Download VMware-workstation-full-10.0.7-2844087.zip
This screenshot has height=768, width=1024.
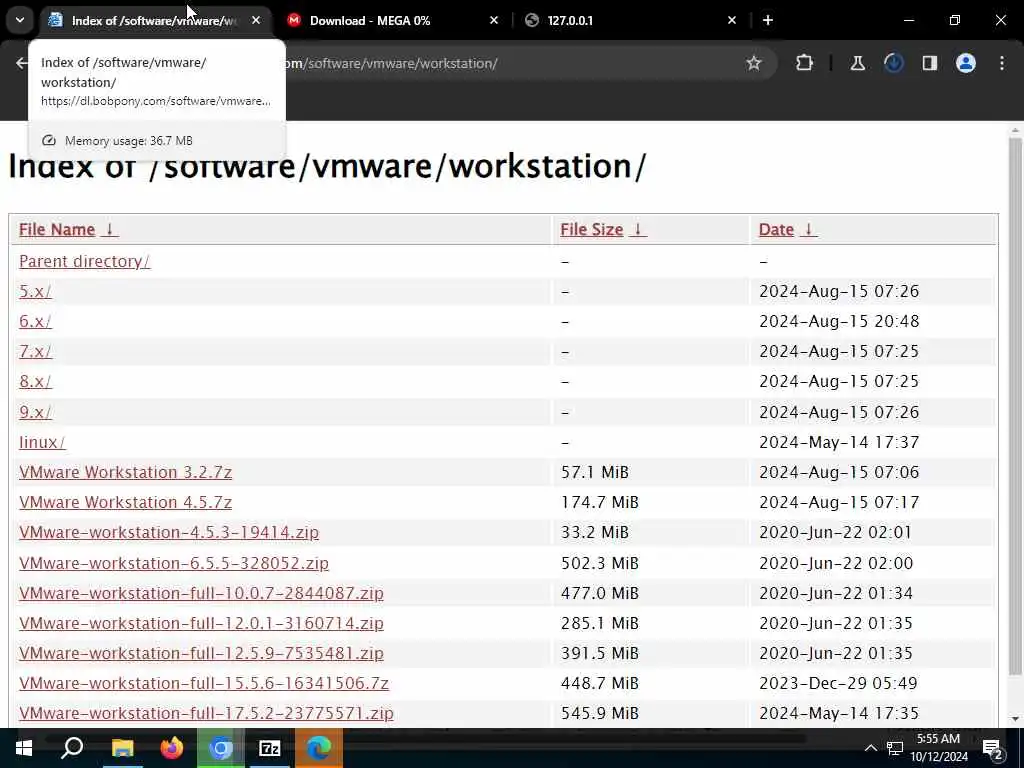tap(201, 593)
